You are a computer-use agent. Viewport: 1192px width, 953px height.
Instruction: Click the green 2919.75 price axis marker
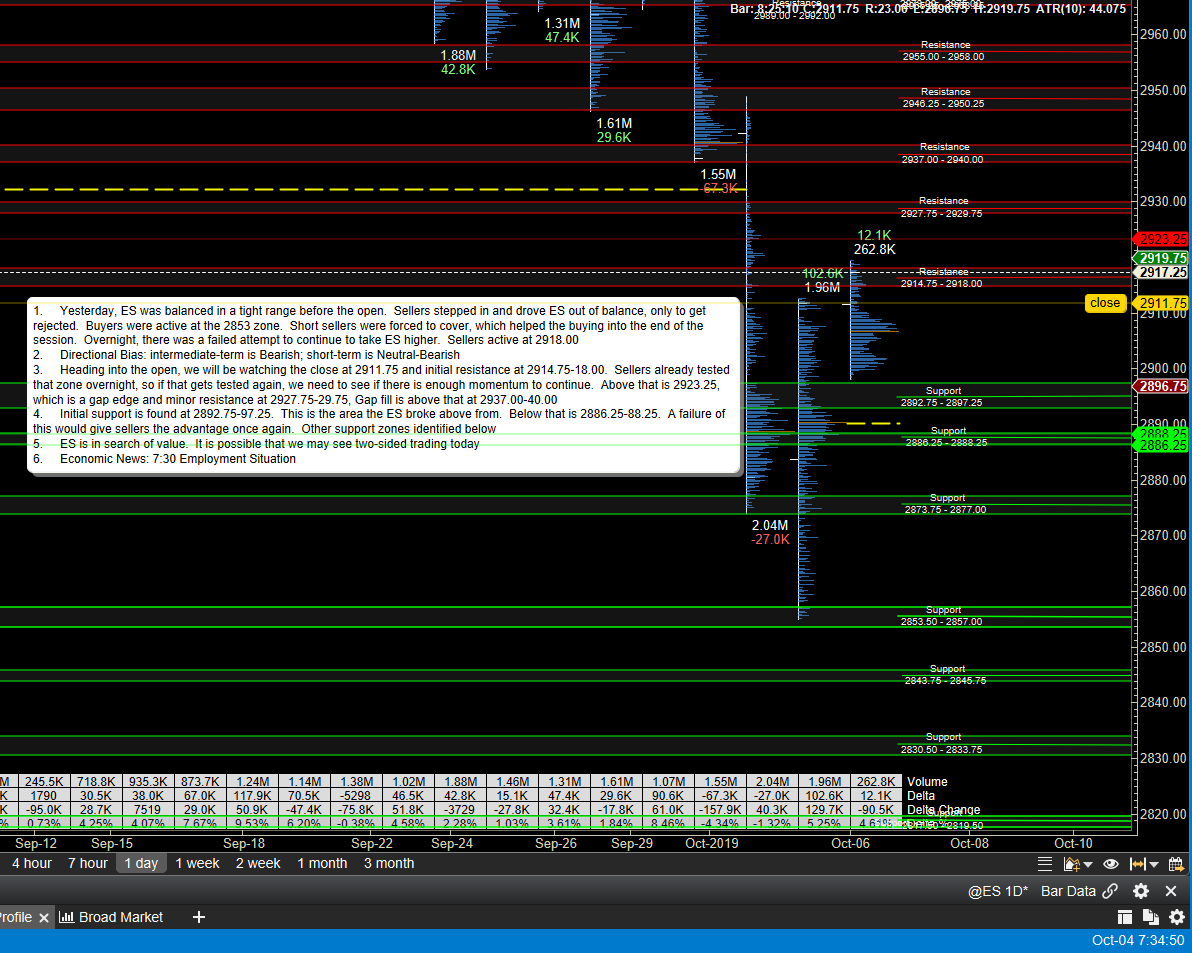1162,258
